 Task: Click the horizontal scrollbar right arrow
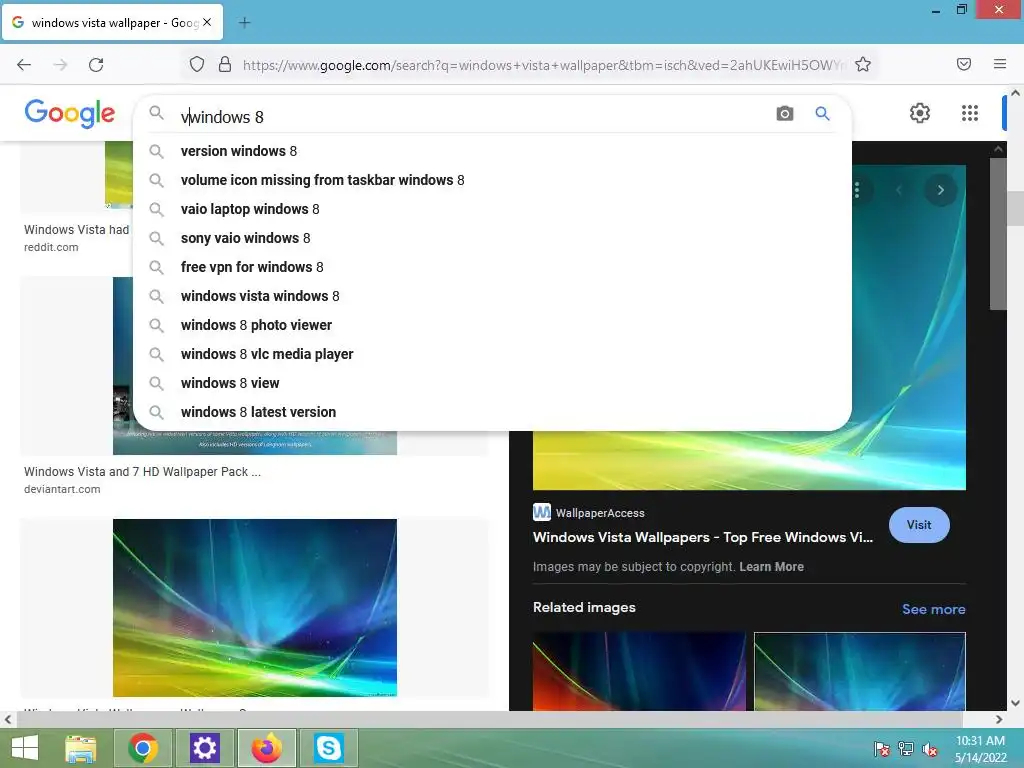(x=999, y=719)
